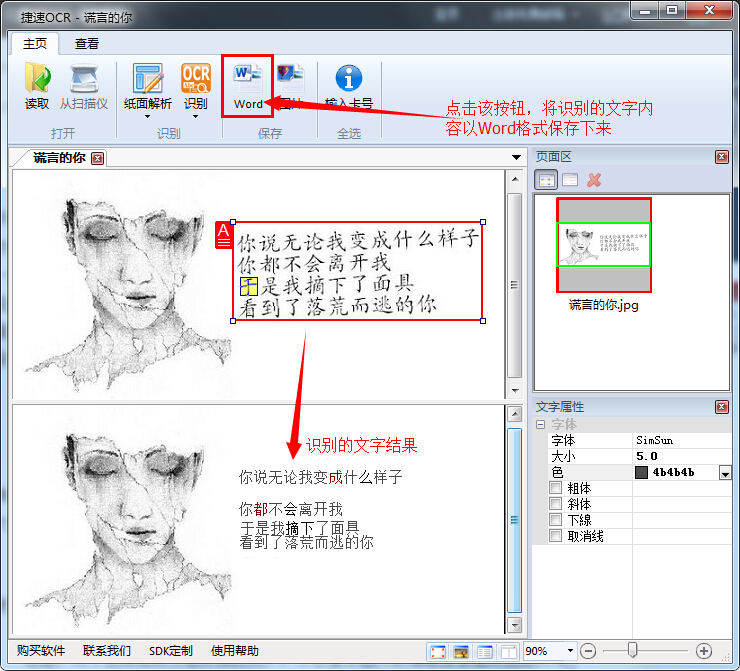Click the 5.0 size value field

(682, 456)
